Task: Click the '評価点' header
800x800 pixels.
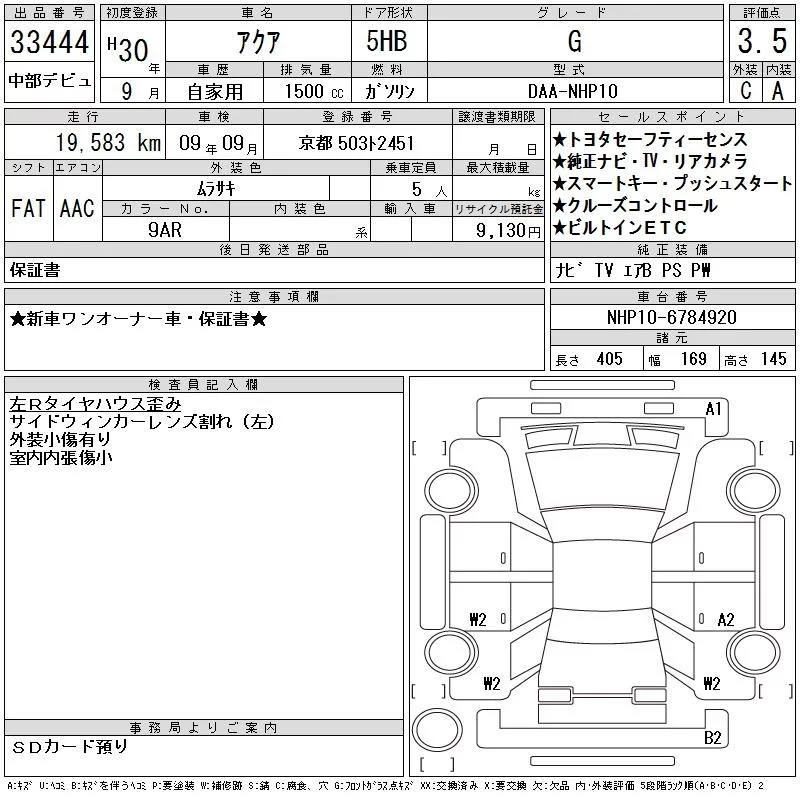Action: point(762,12)
